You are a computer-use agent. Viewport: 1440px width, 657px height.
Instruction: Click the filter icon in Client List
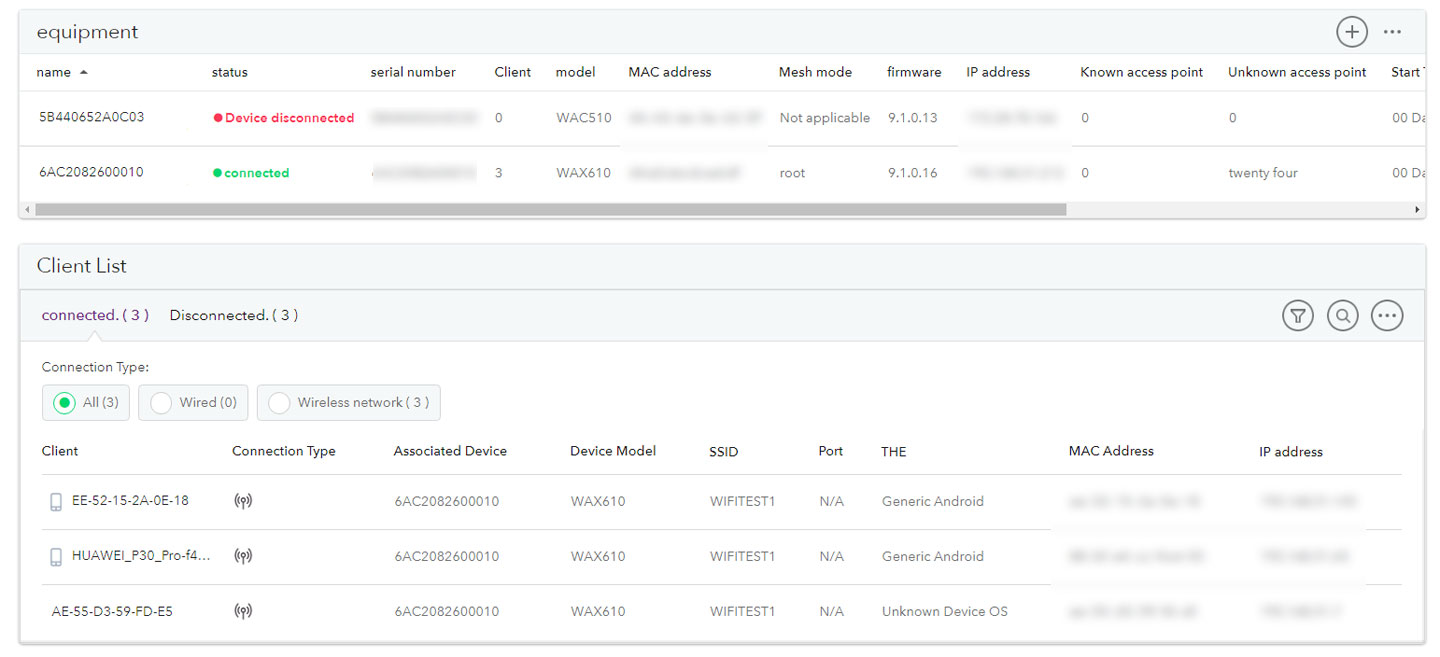1297,315
